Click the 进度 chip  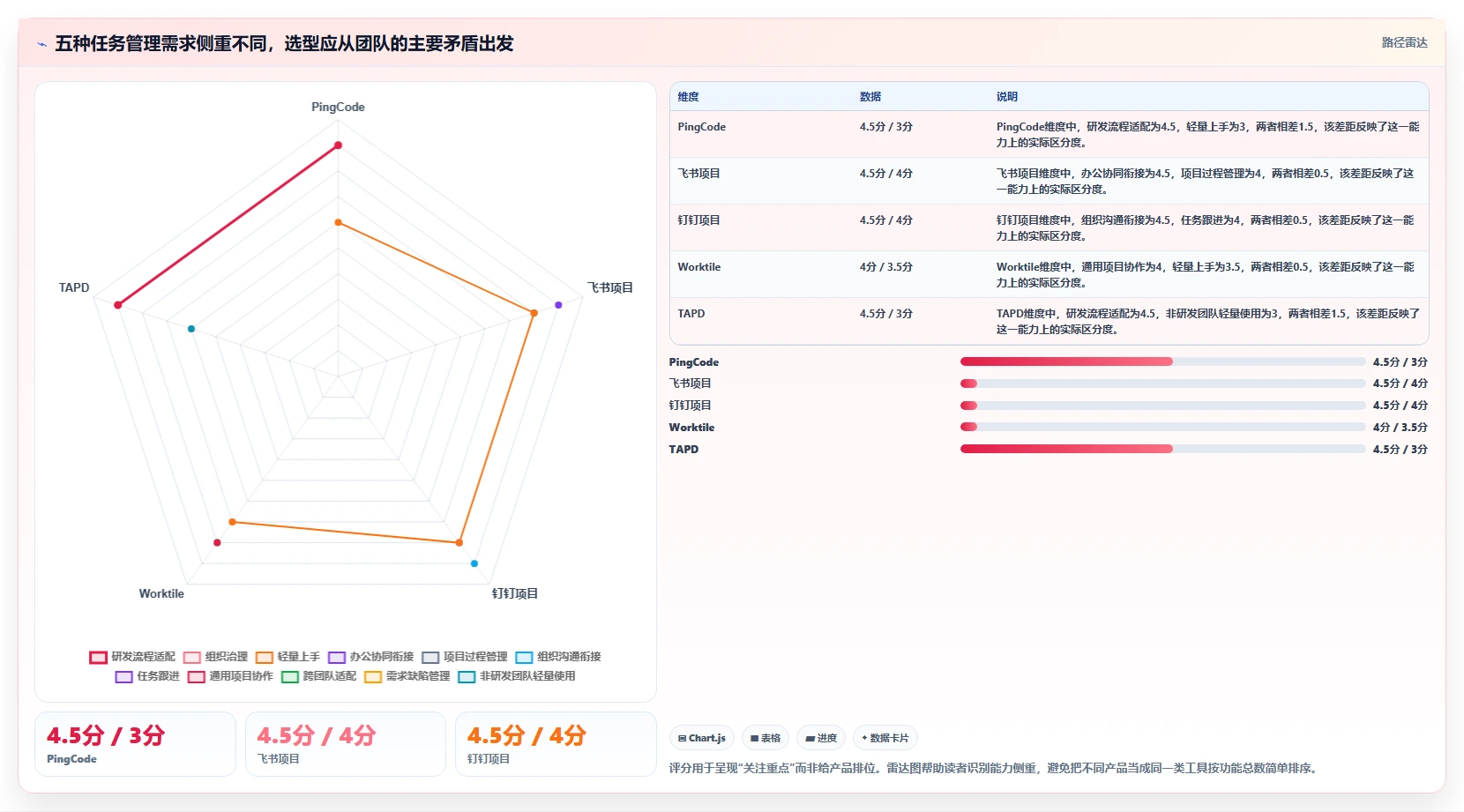pos(821,738)
